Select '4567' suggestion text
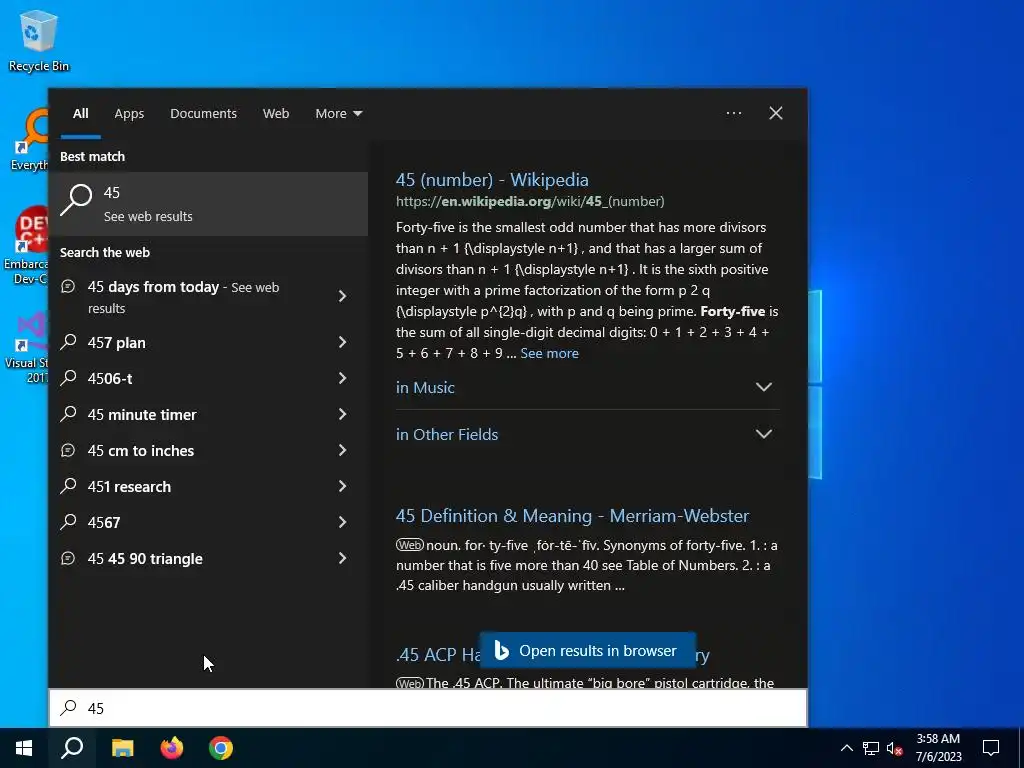The image size is (1024, 768). click(x=104, y=522)
